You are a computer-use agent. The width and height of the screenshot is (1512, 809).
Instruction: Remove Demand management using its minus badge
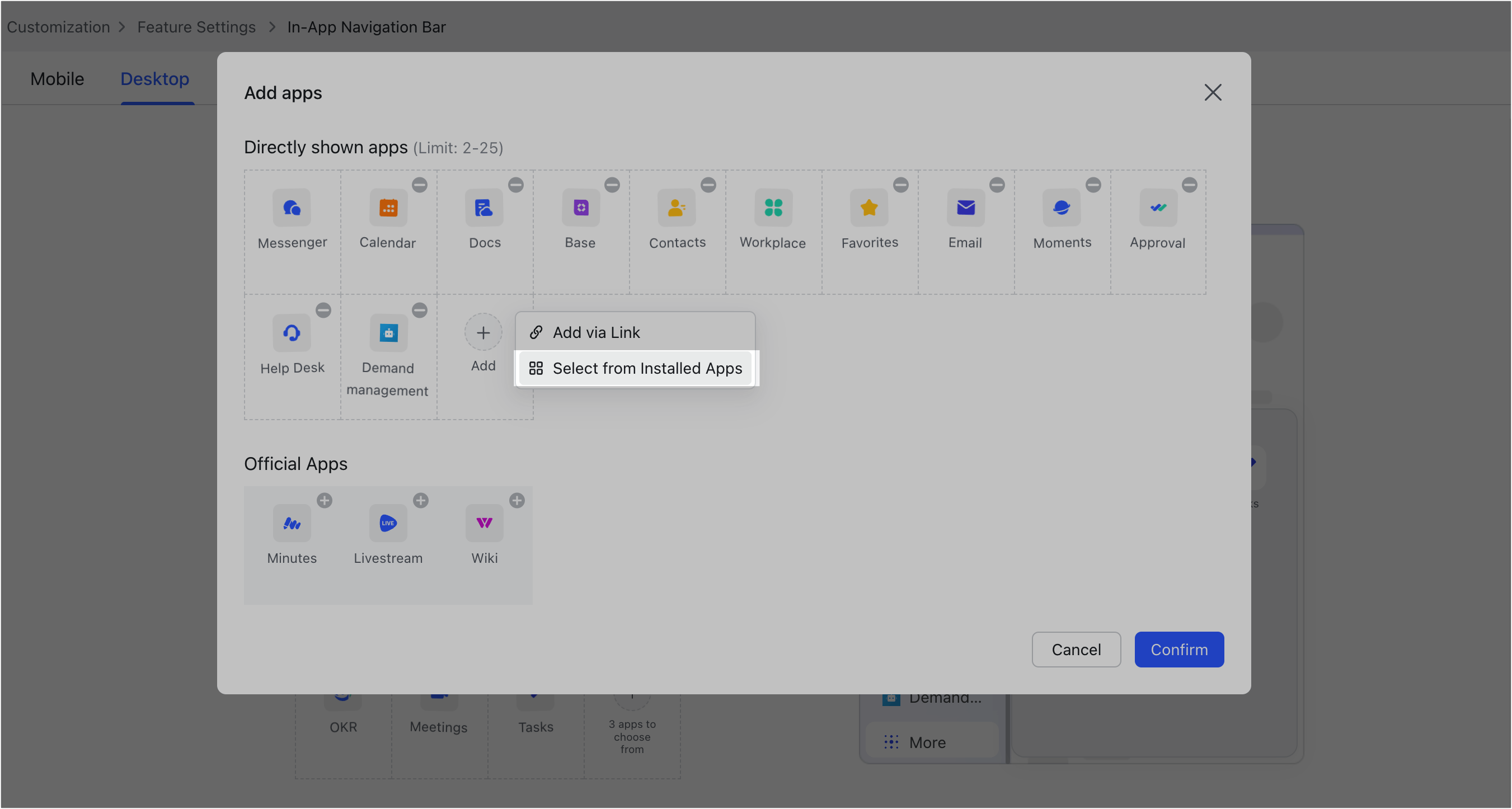coord(420,310)
